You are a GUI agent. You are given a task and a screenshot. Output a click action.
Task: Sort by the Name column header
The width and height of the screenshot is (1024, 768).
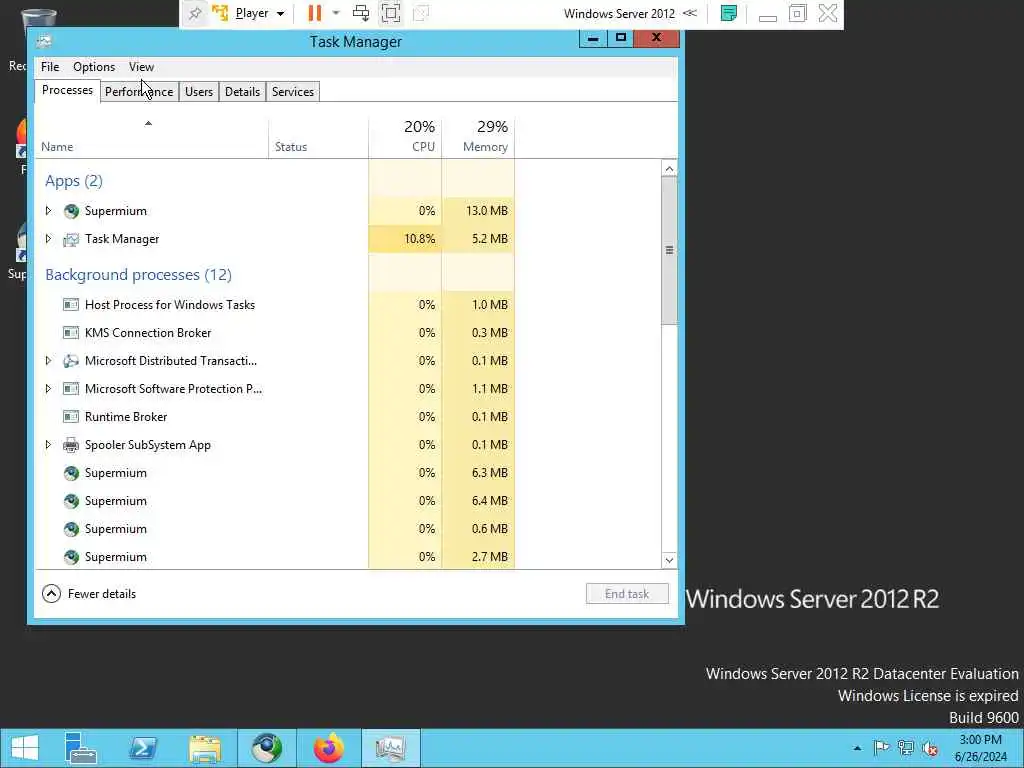151,138
